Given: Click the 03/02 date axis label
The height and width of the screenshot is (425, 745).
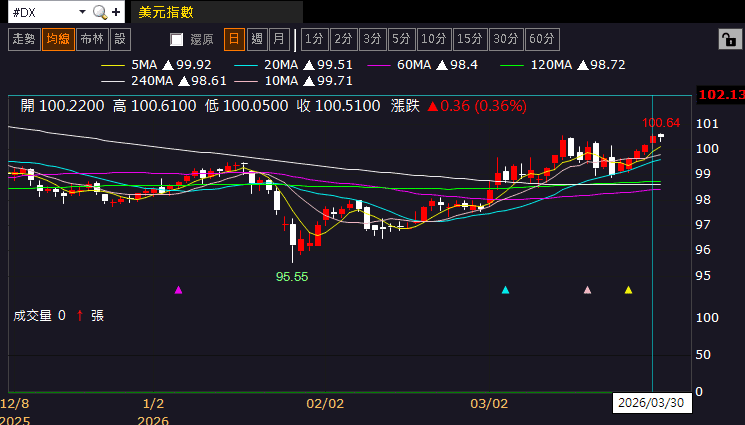Looking at the screenshot, I should pyautogui.click(x=489, y=404).
